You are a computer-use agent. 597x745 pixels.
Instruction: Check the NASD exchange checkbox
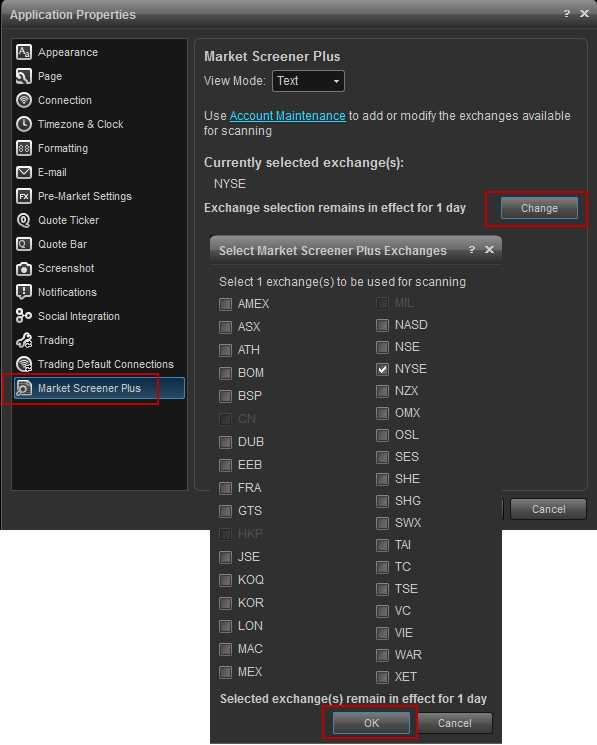pos(382,325)
